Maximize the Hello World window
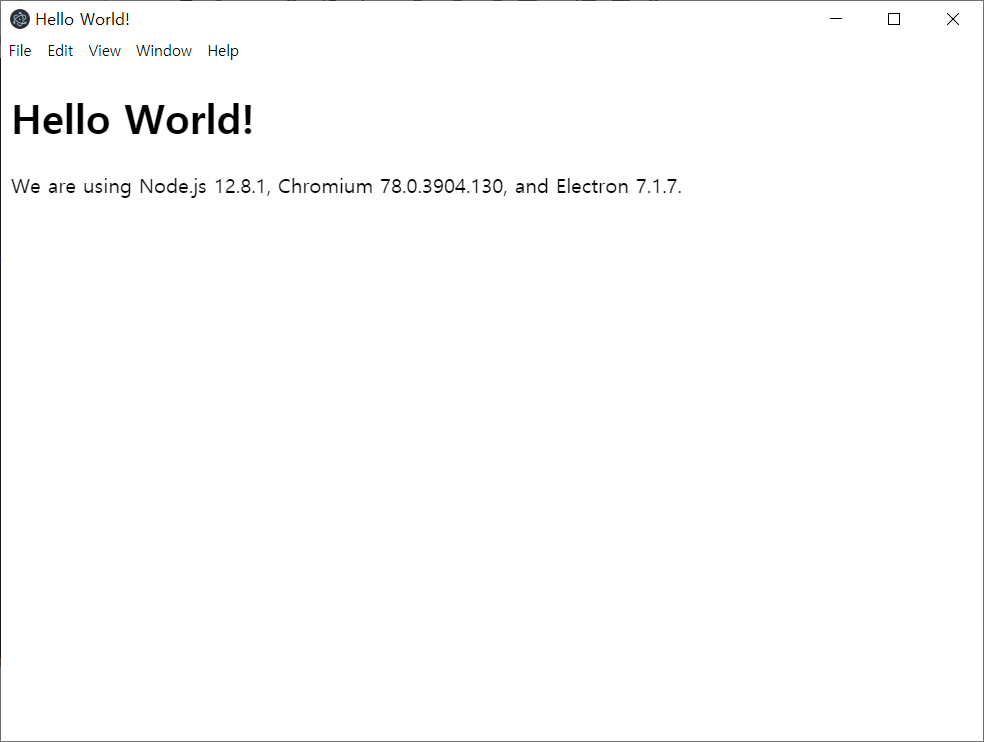 894,19
